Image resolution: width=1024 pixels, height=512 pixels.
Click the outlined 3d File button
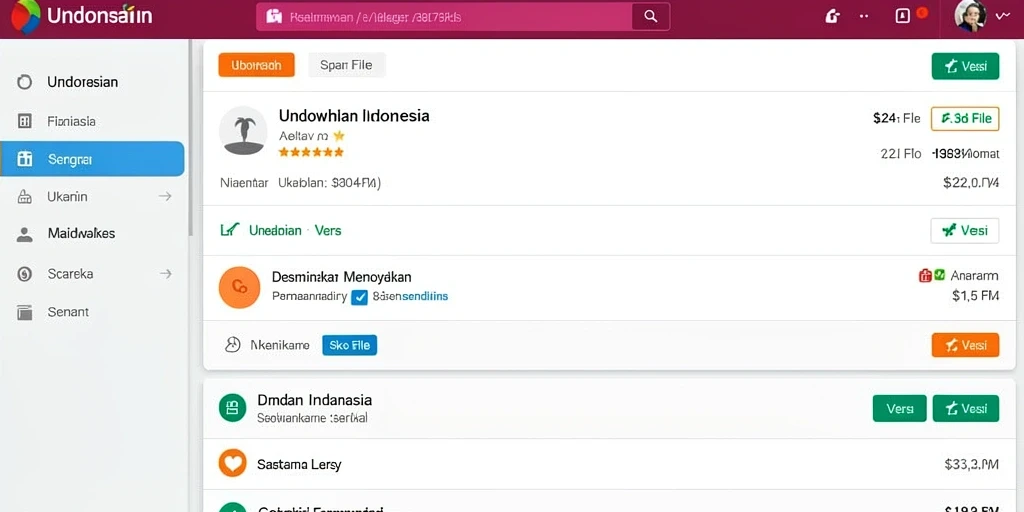point(965,118)
